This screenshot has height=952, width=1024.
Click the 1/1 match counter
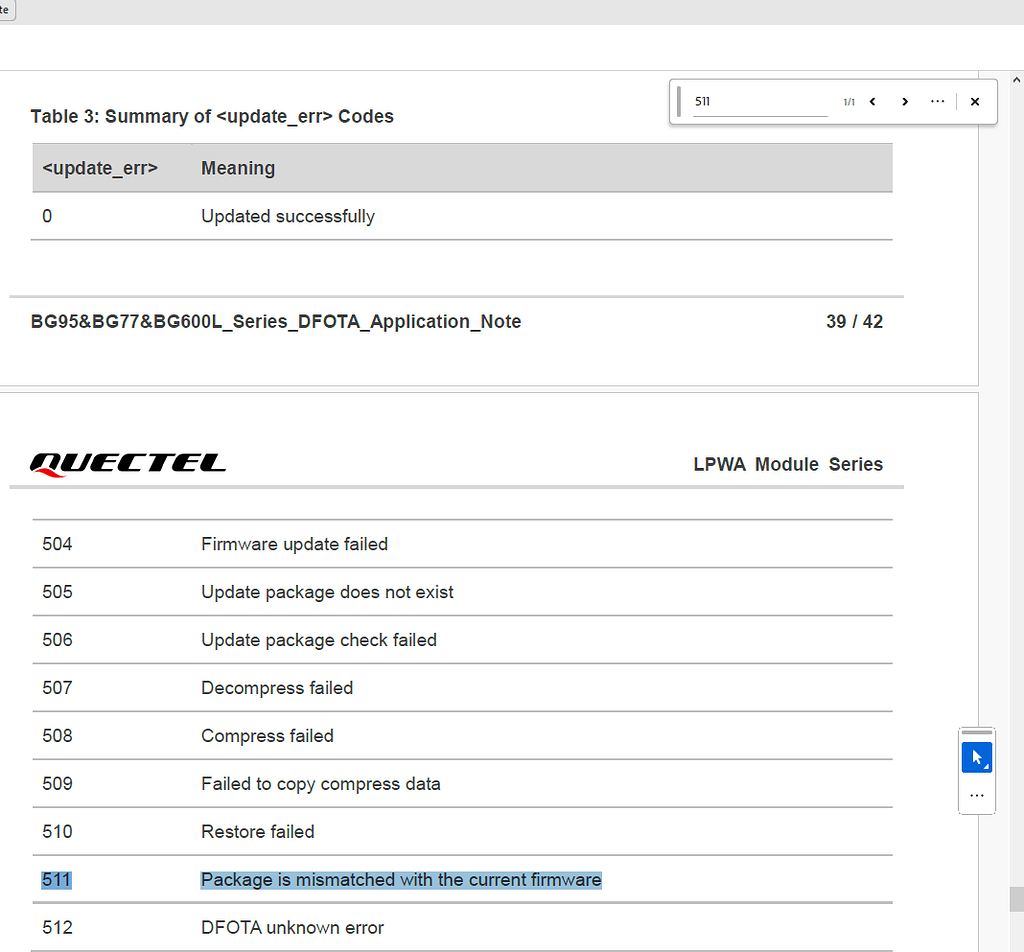pos(848,101)
